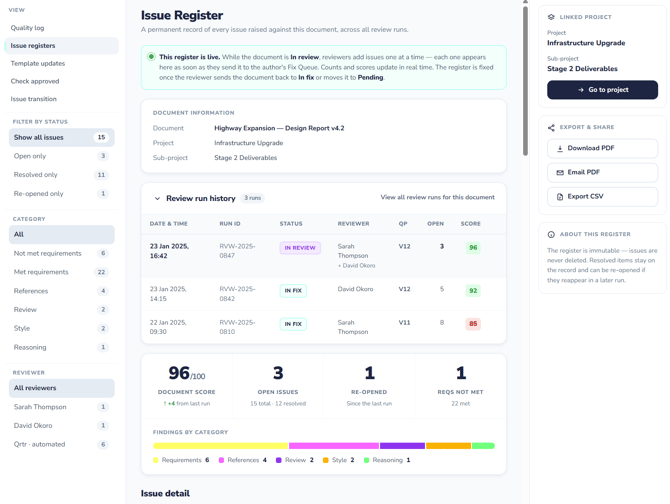The width and height of the screenshot is (670, 504).
Task: Click the green live status indicator
Action: click(x=151, y=57)
